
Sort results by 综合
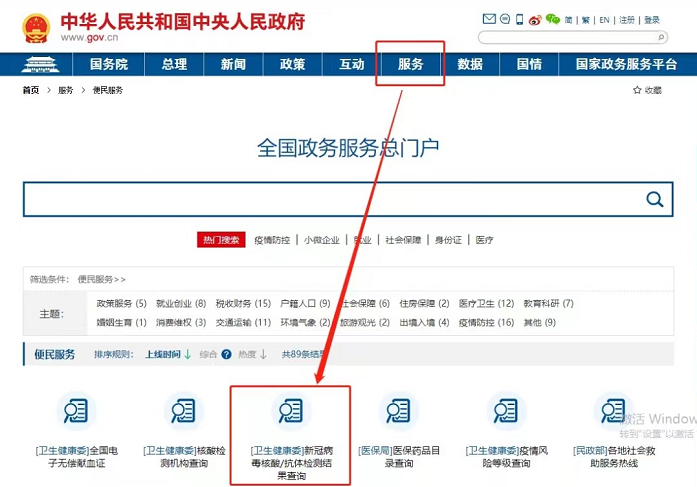click(208, 354)
